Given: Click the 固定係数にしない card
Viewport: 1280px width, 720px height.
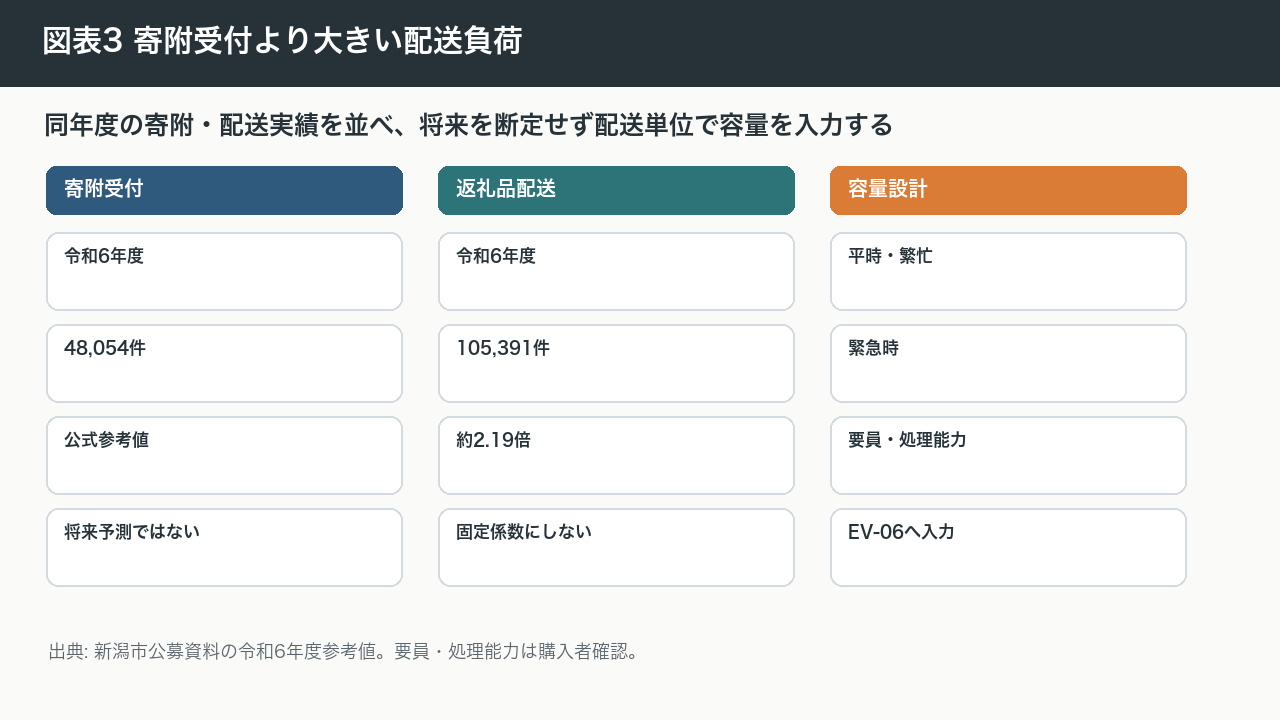Looking at the screenshot, I should pyautogui.click(x=616, y=548).
